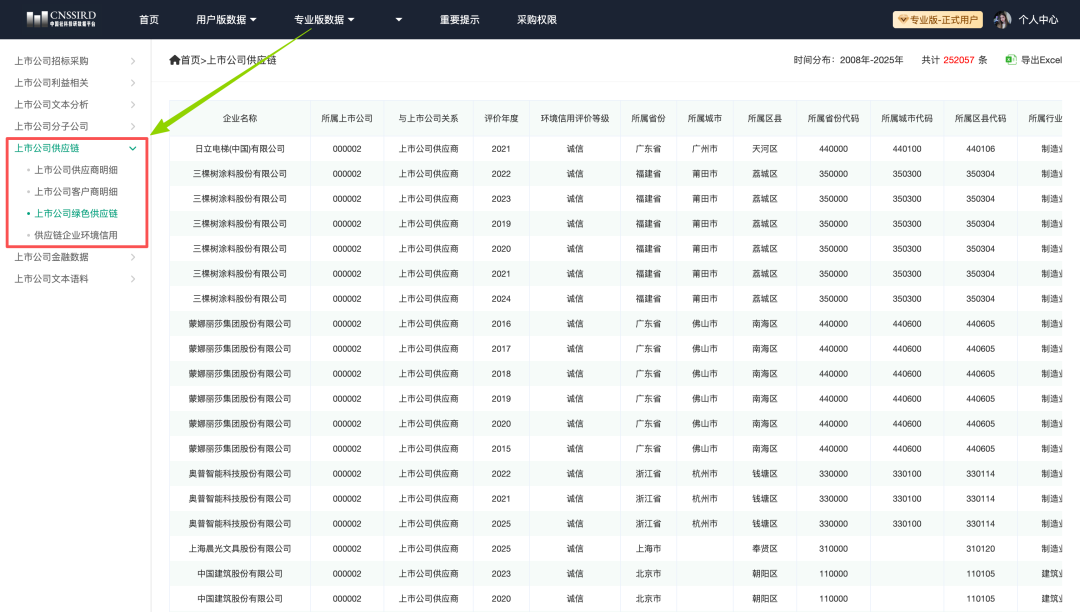Screen dimensions: 1080x612
Task: Open the unlabeled dropdown arrow in navbar
Action: (398, 20)
